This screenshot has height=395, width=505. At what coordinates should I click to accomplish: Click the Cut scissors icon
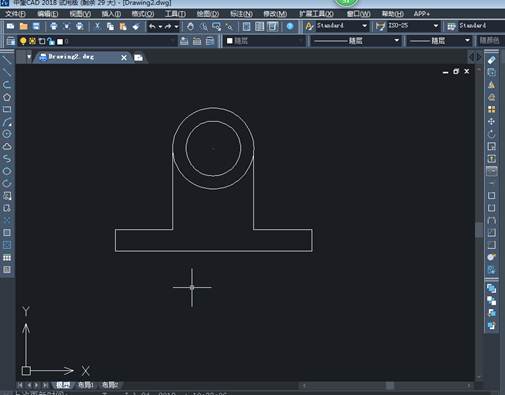click(97, 26)
